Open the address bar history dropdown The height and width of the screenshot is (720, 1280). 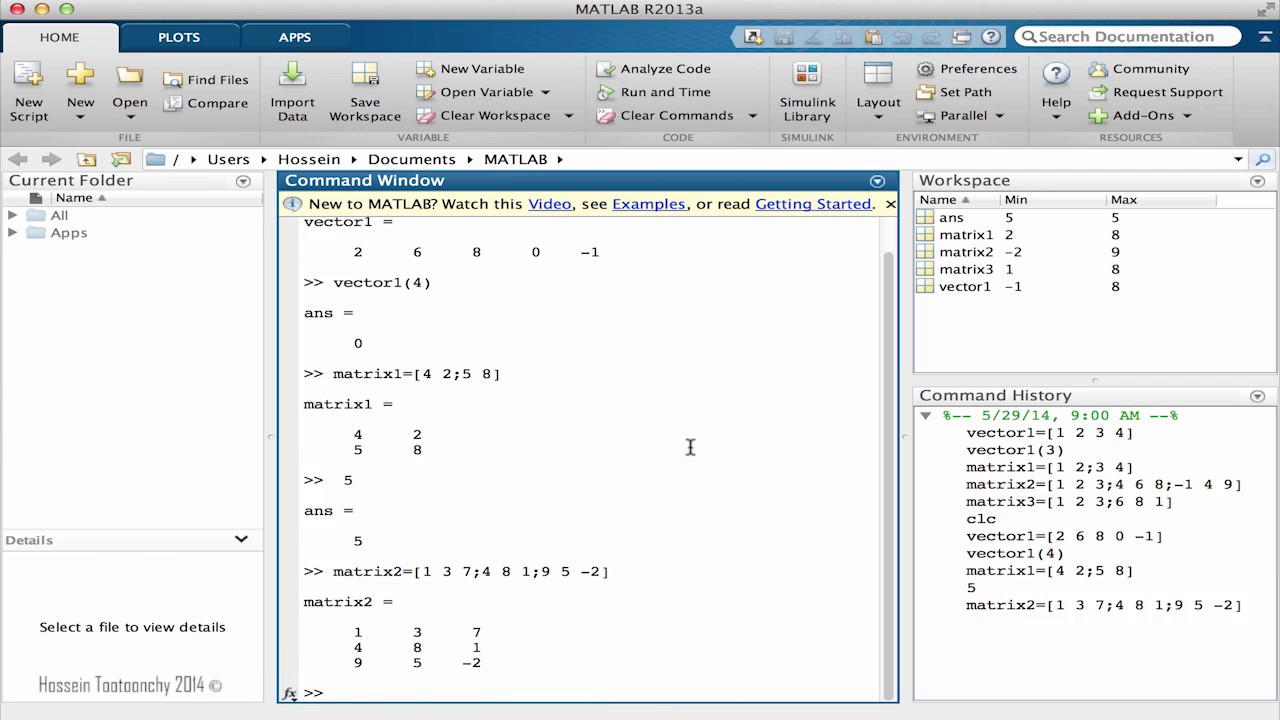pyautogui.click(x=1238, y=159)
